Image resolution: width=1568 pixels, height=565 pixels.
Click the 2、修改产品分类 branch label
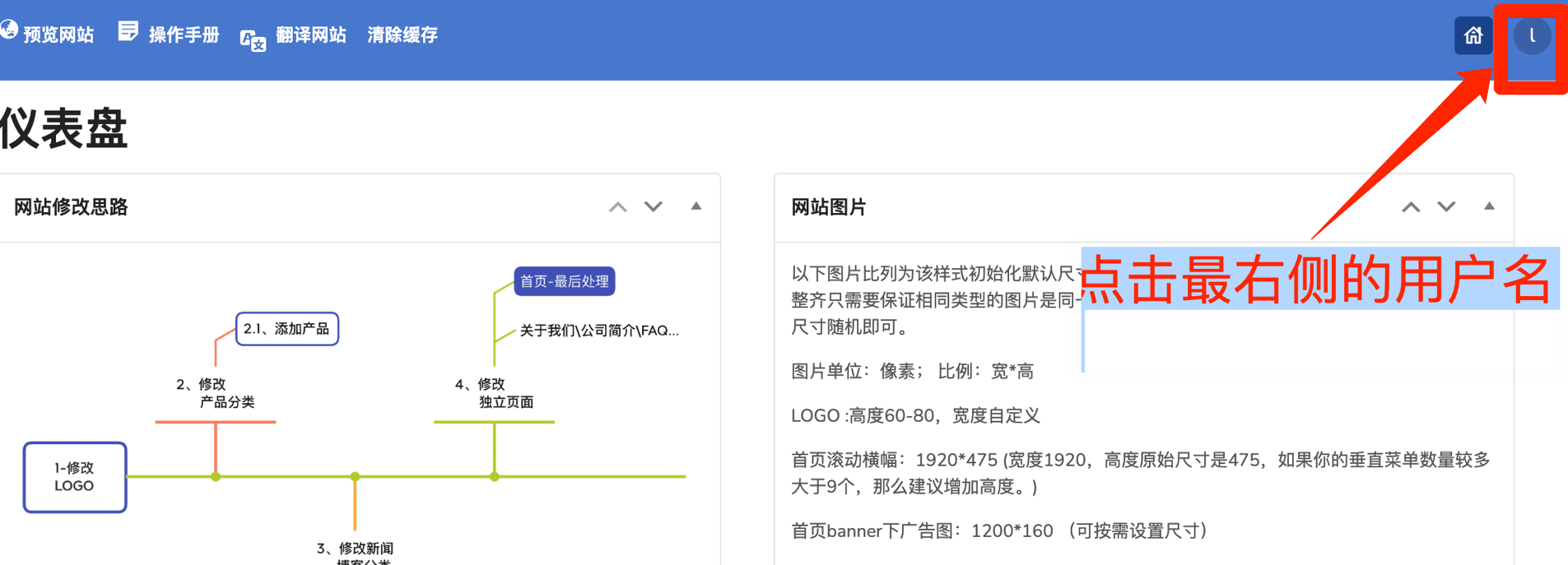pos(216,393)
